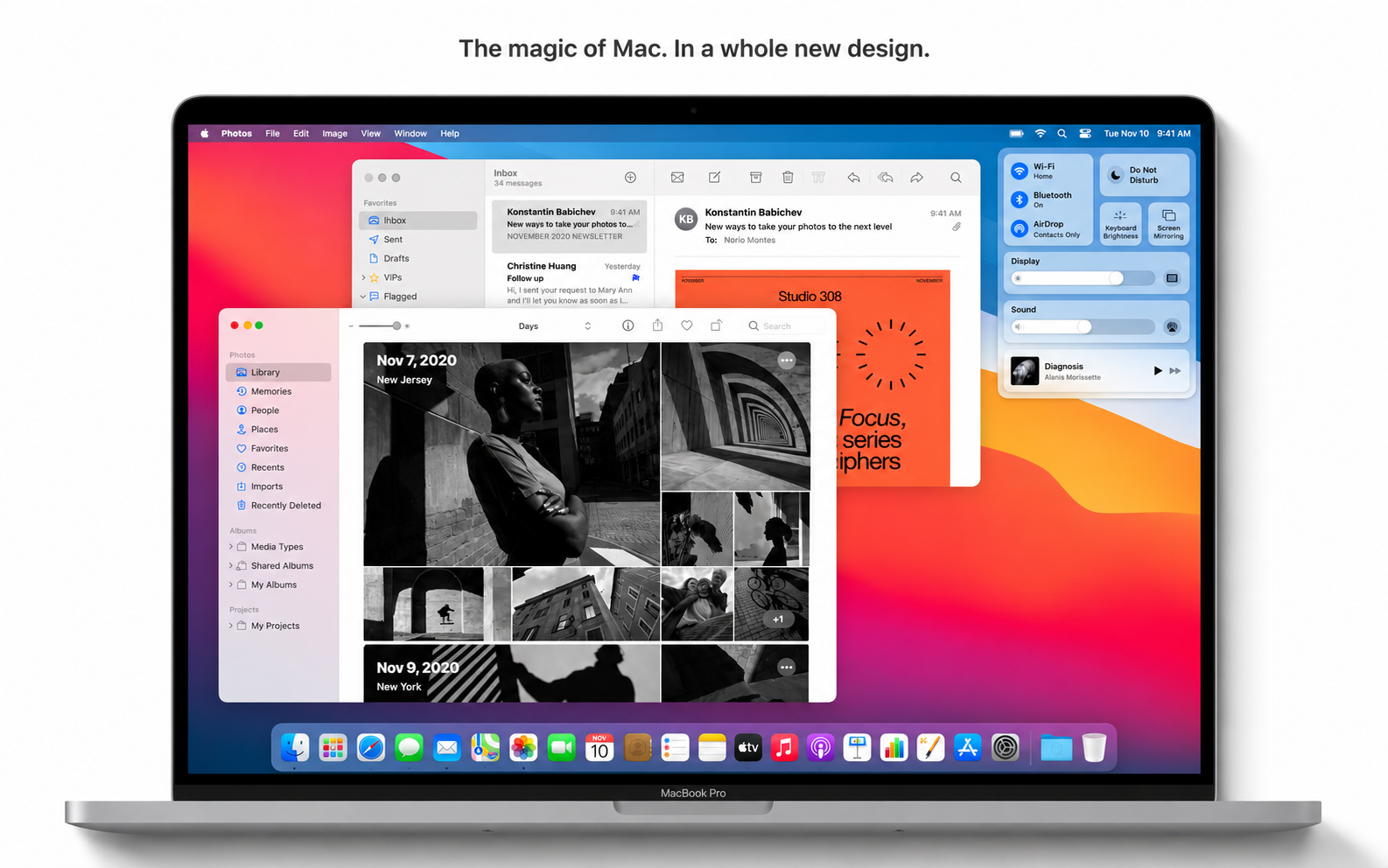Open Launchpad from the Dock

[x=333, y=747]
